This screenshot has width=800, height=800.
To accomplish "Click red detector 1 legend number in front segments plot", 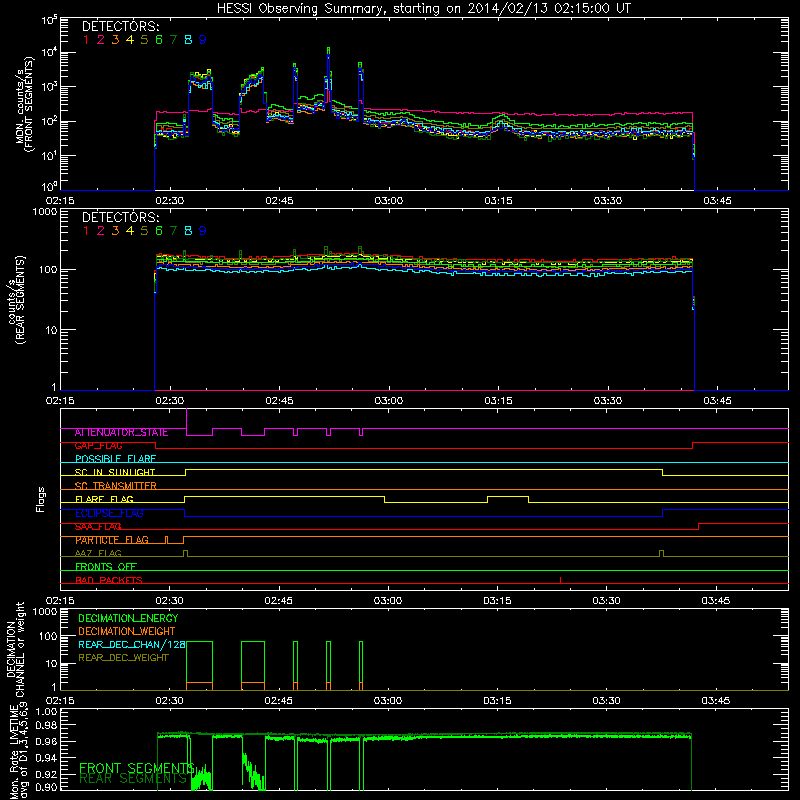I will click(86, 40).
